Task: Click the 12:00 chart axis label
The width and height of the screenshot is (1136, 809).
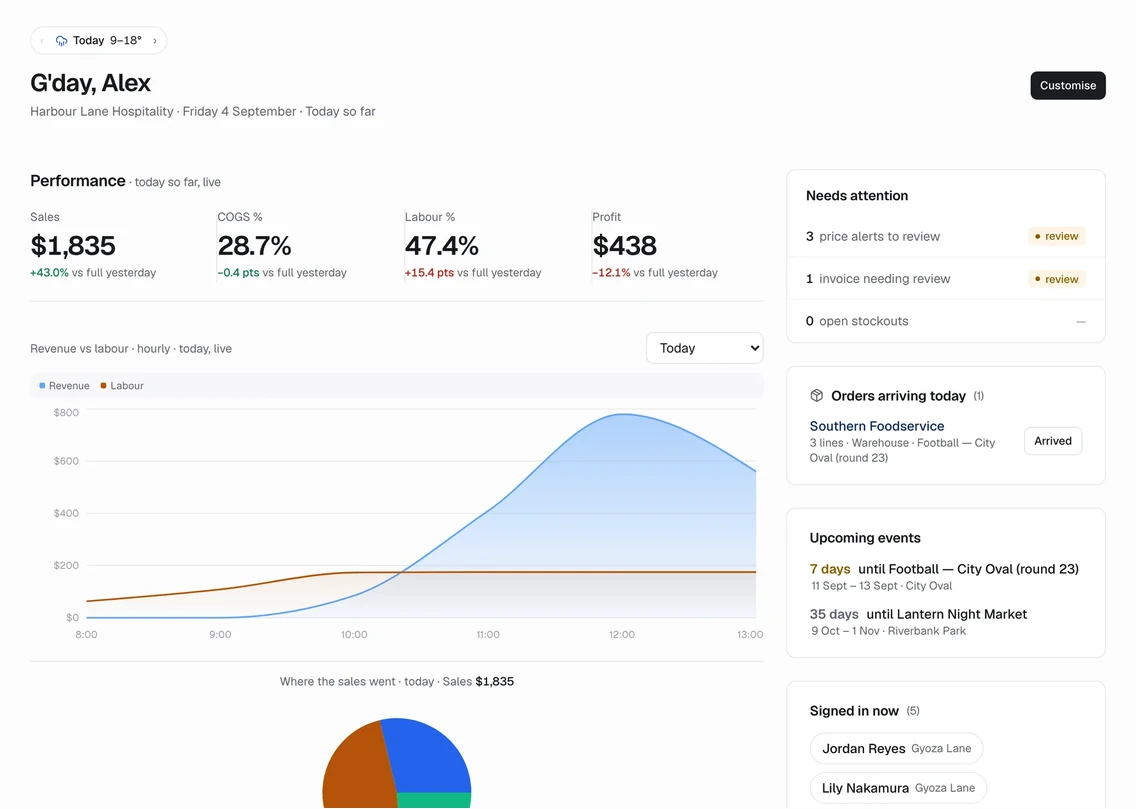Action: [622, 634]
